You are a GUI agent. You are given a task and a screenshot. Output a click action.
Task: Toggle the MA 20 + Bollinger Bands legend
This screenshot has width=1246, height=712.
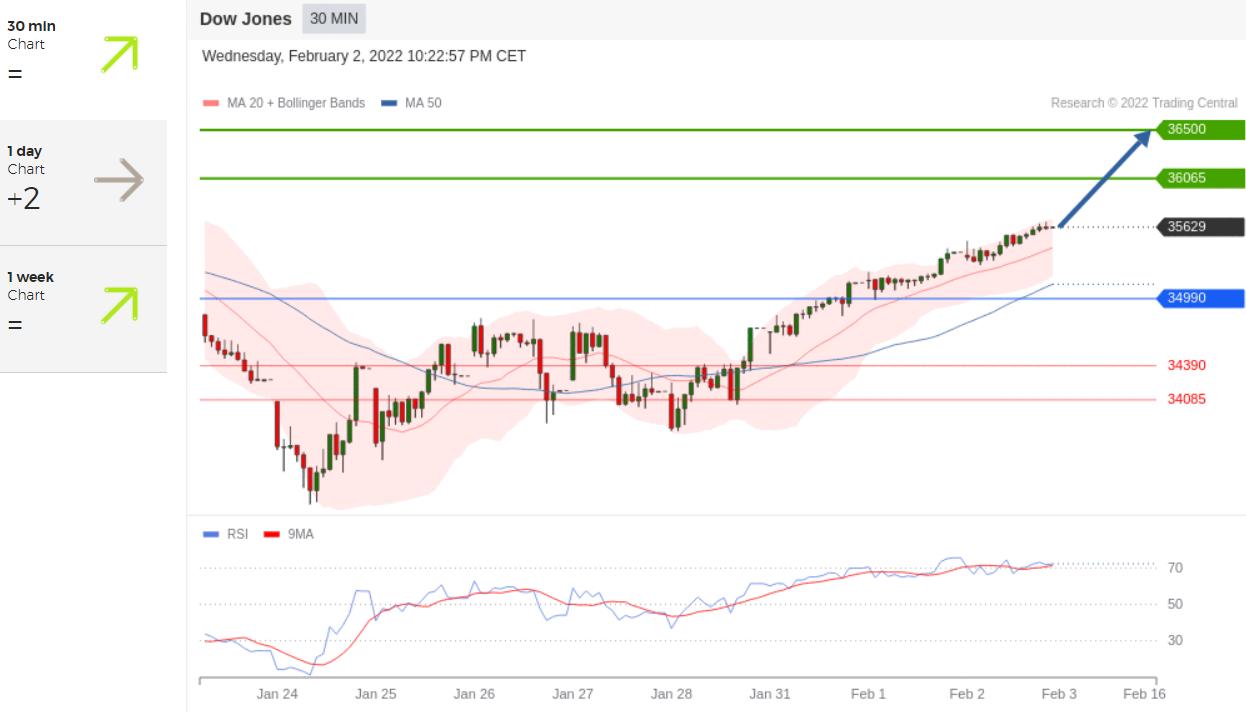284,103
